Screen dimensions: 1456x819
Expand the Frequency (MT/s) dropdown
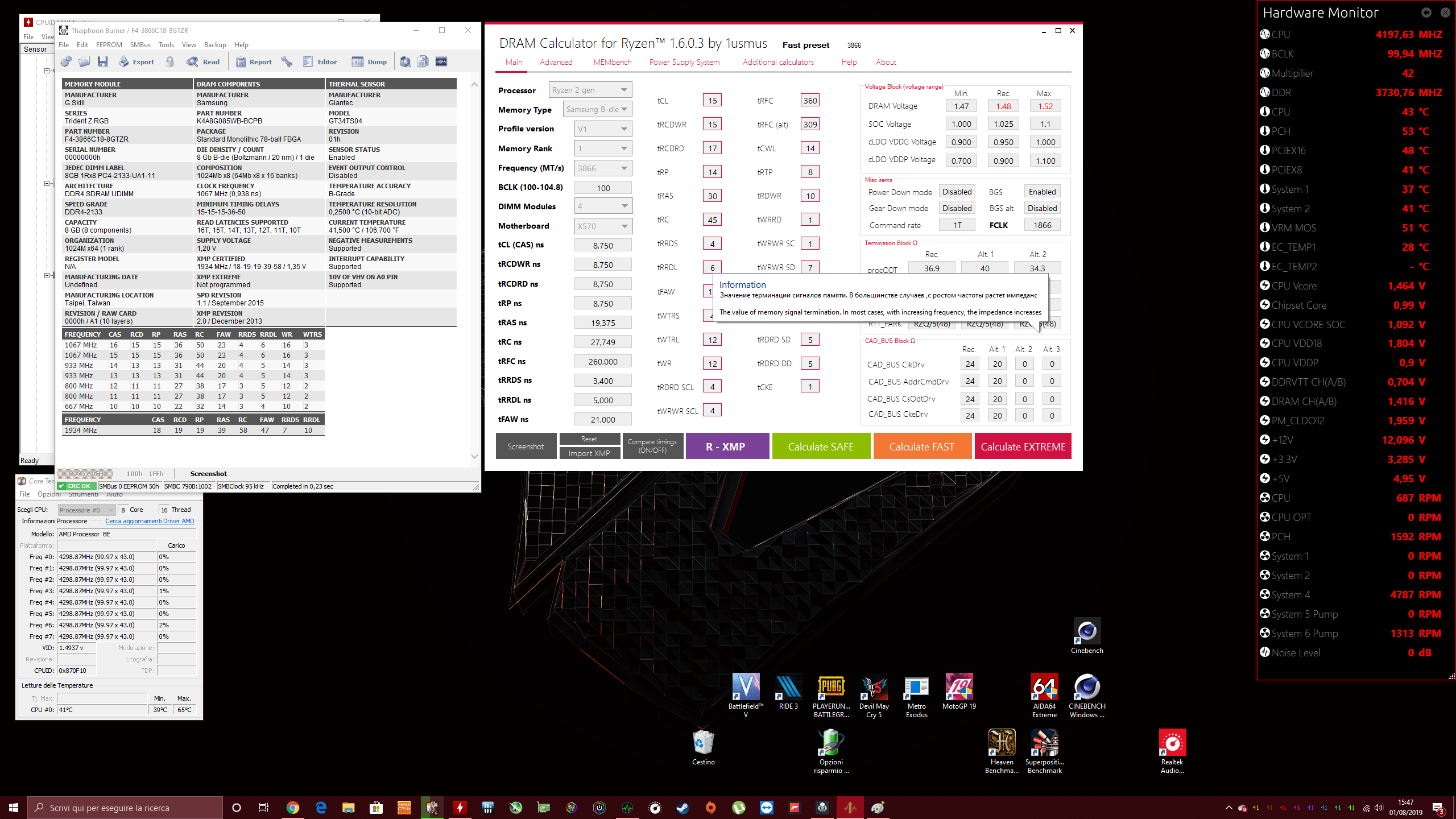[603, 168]
